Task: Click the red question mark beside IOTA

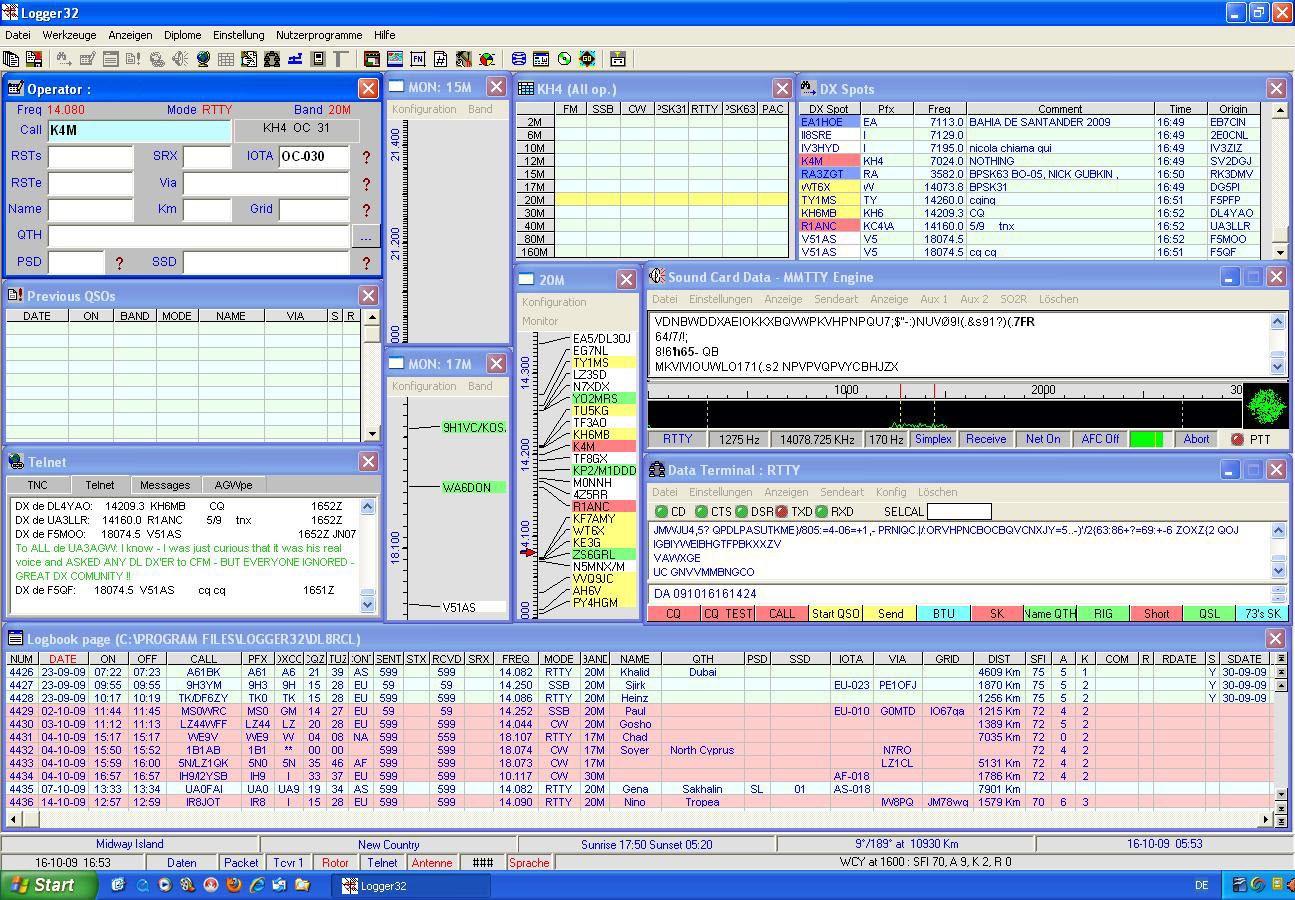Action: pos(366,157)
